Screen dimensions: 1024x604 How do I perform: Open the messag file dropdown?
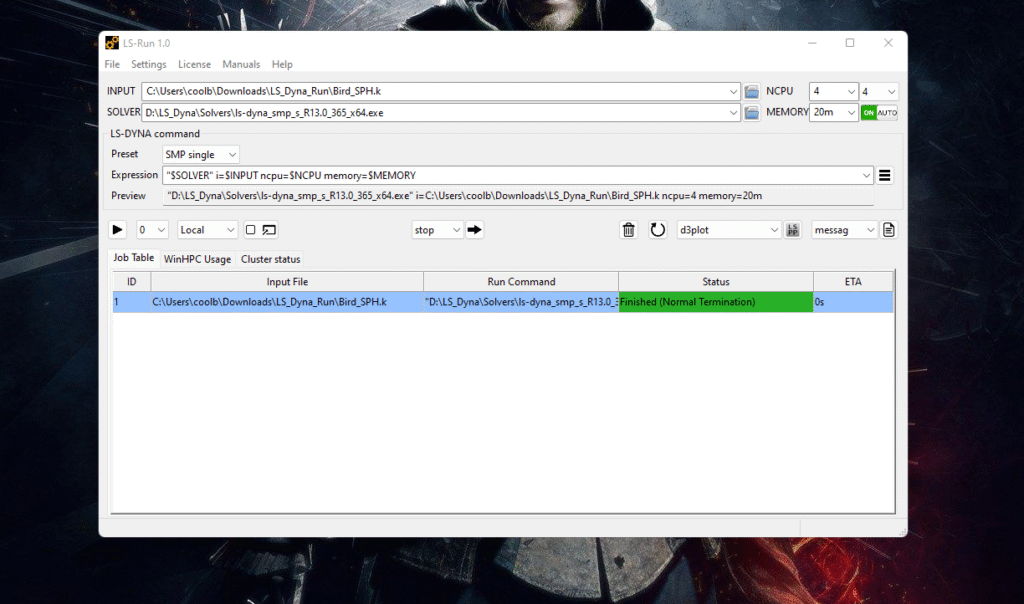point(844,230)
